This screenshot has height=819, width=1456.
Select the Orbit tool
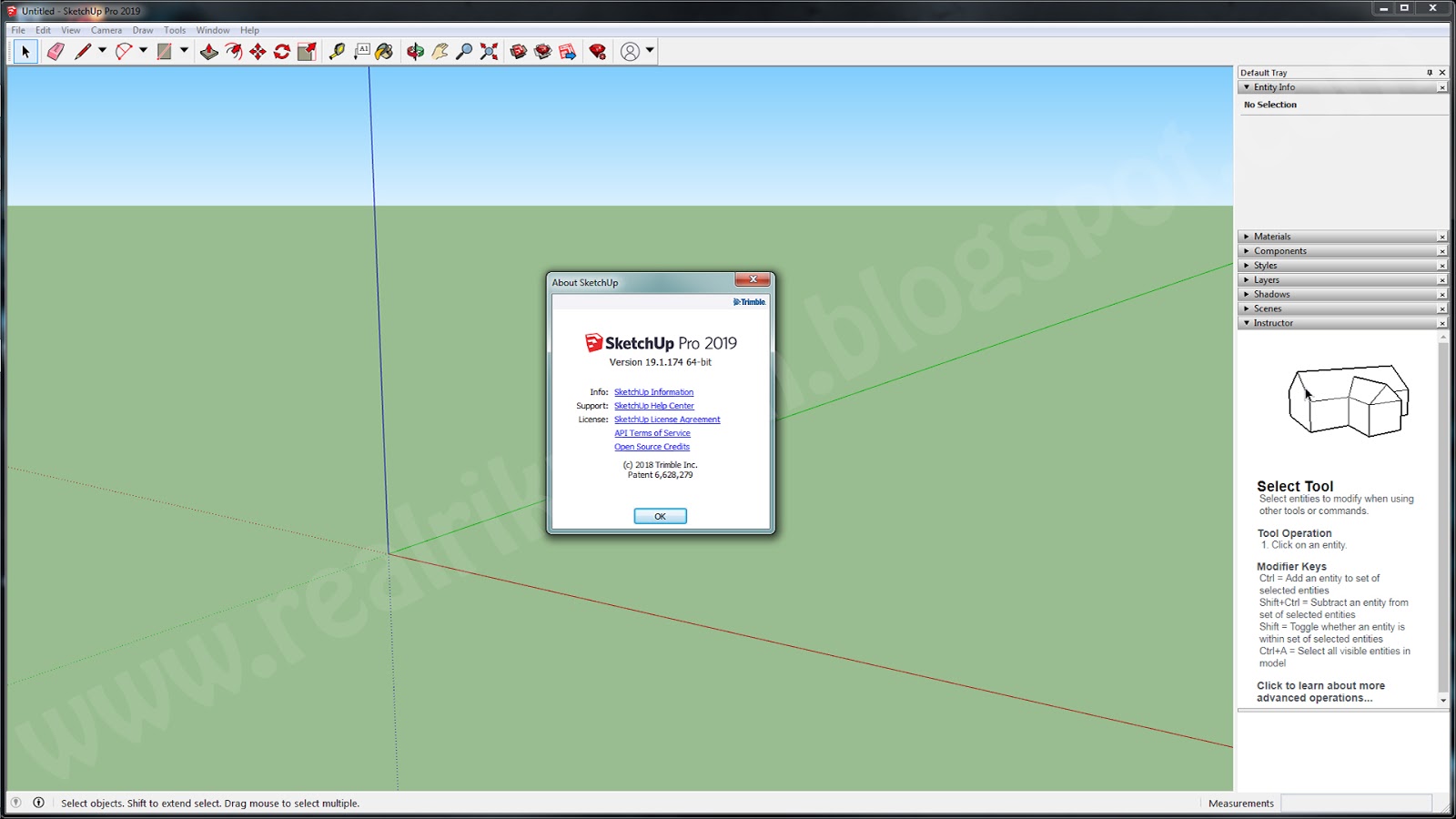pyautogui.click(x=415, y=53)
